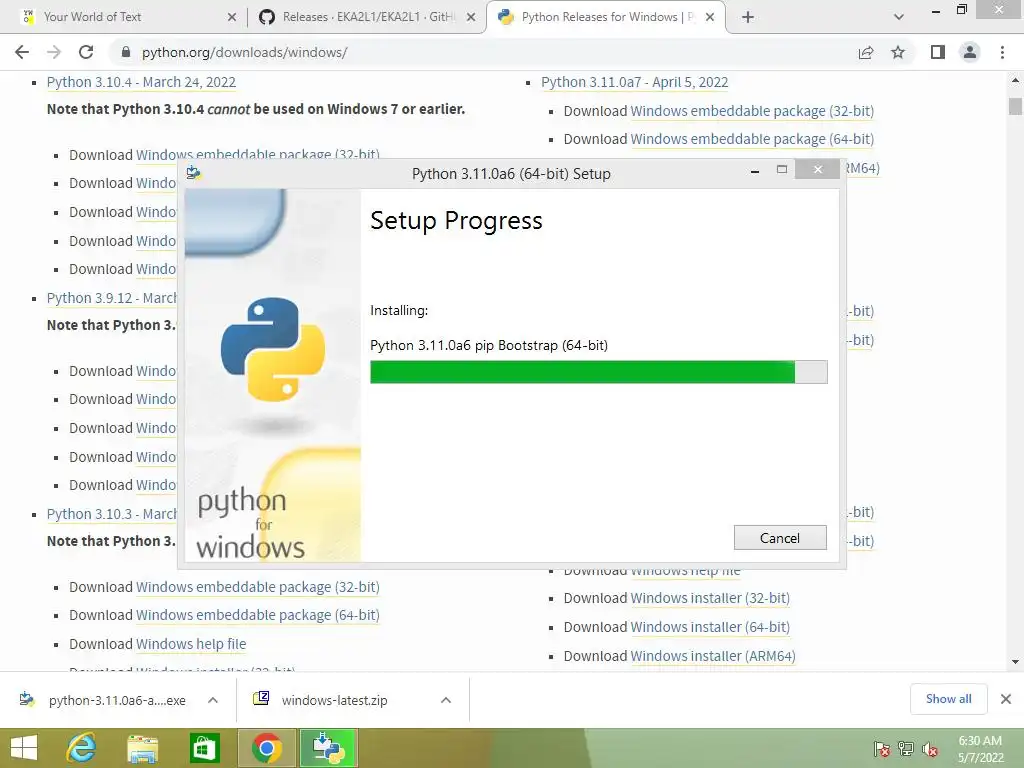Click the browser forward arrow
The image size is (1024, 768).
pyautogui.click(x=54, y=52)
